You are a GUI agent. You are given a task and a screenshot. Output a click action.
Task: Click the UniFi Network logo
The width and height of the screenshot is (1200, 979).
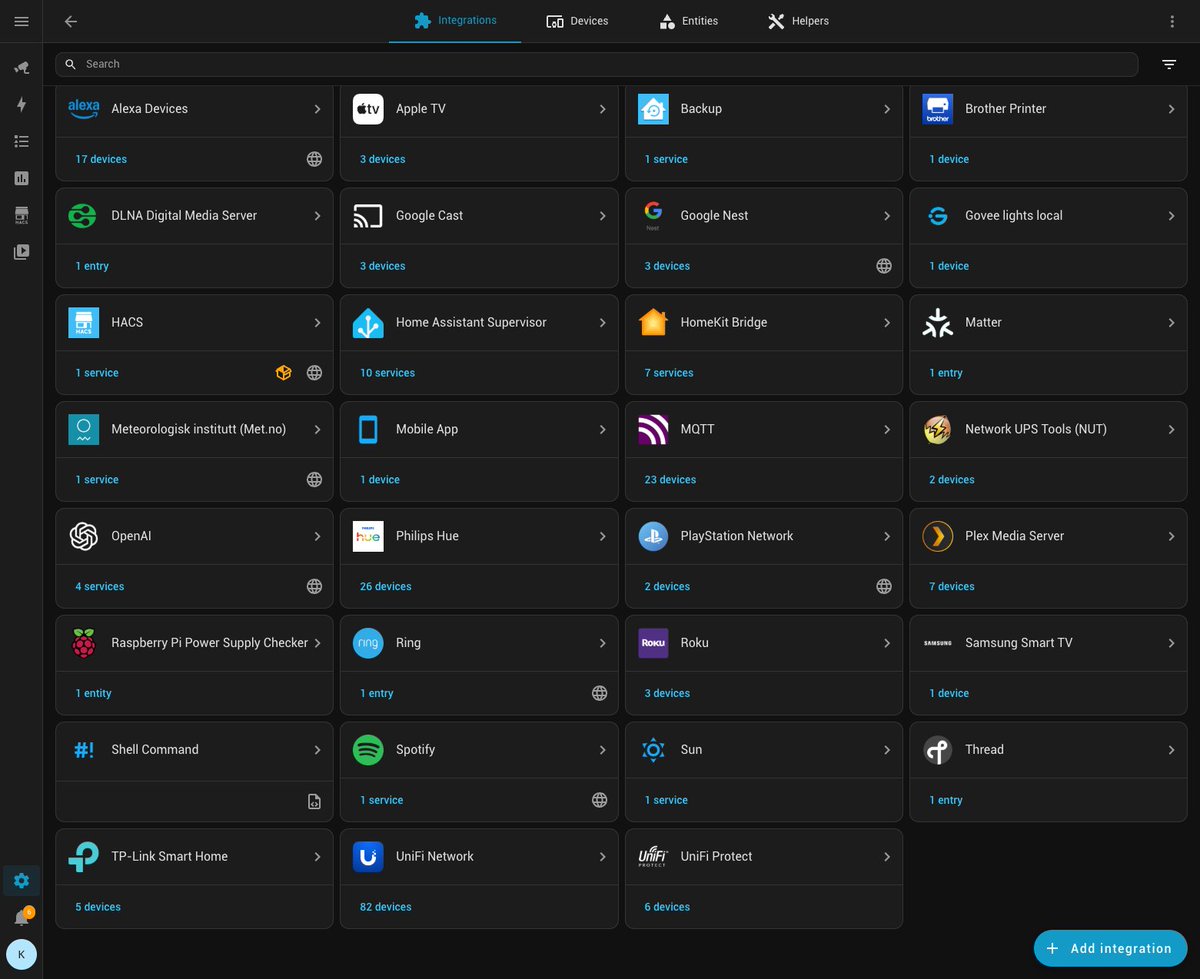[x=368, y=857]
